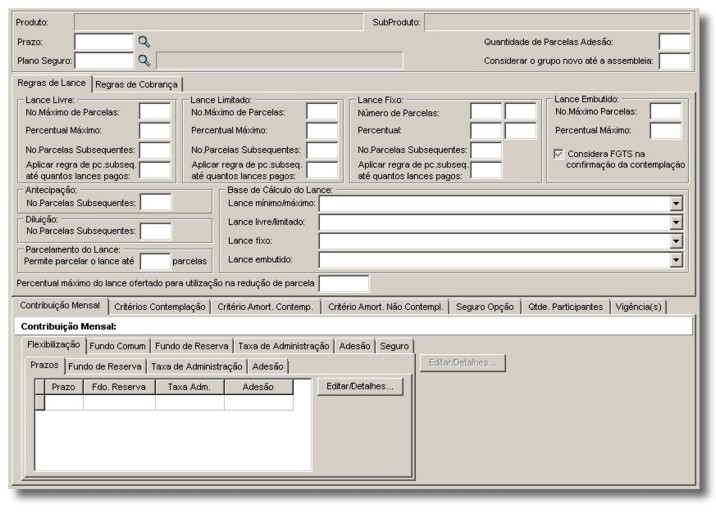Click the Percentual máximo do lance ofertado field
The width and height of the screenshot is (716, 530).
click(x=344, y=283)
